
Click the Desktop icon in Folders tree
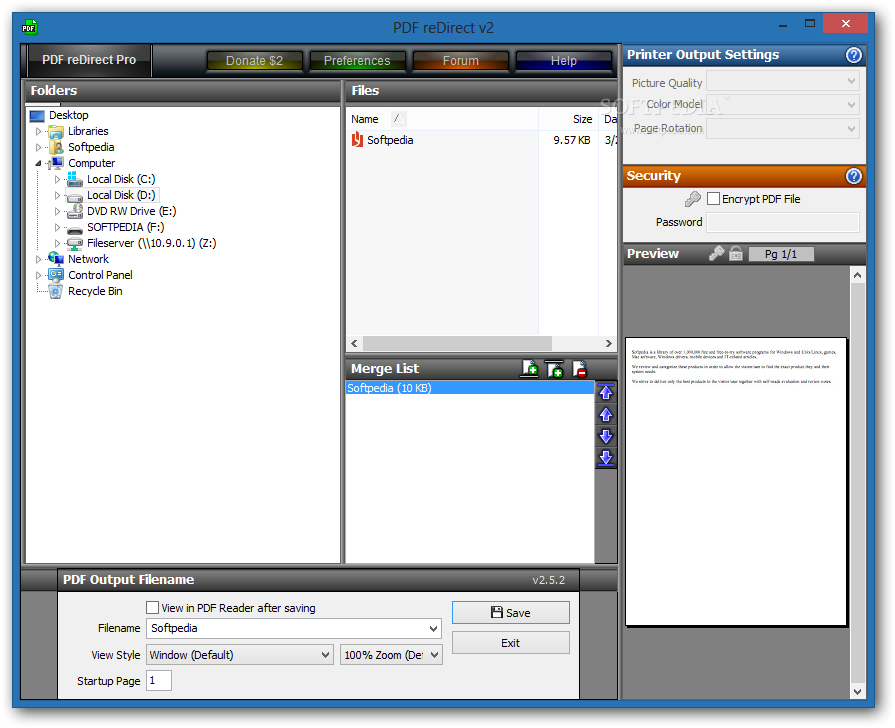[37, 115]
